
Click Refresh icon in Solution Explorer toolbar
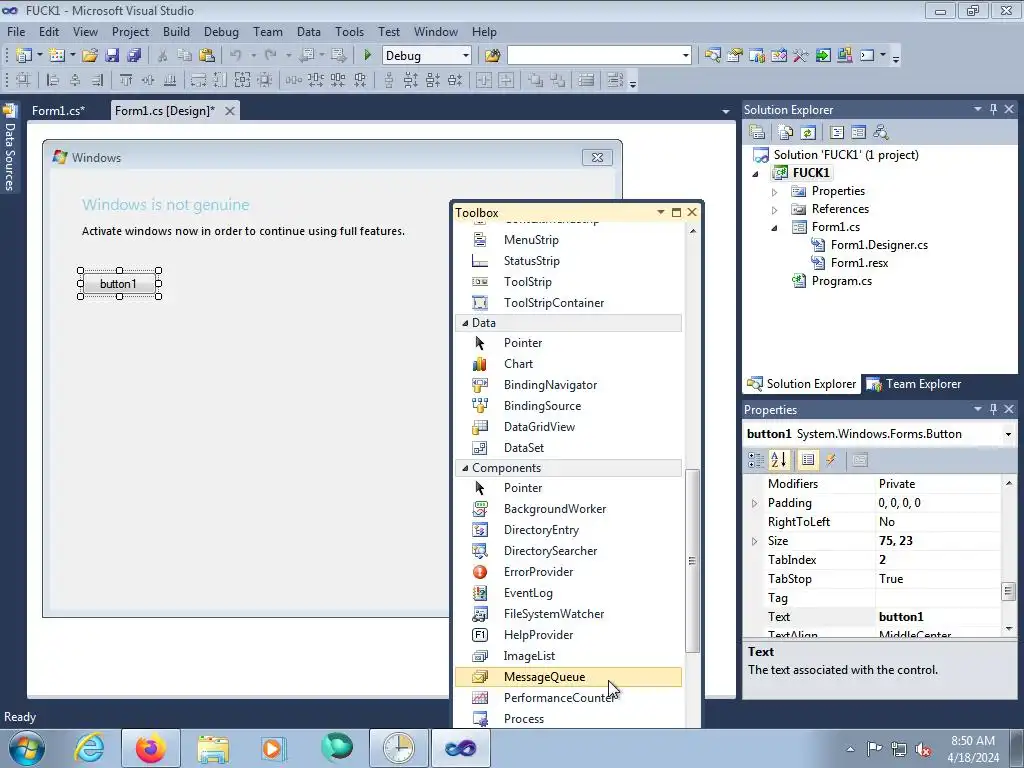coord(808,133)
